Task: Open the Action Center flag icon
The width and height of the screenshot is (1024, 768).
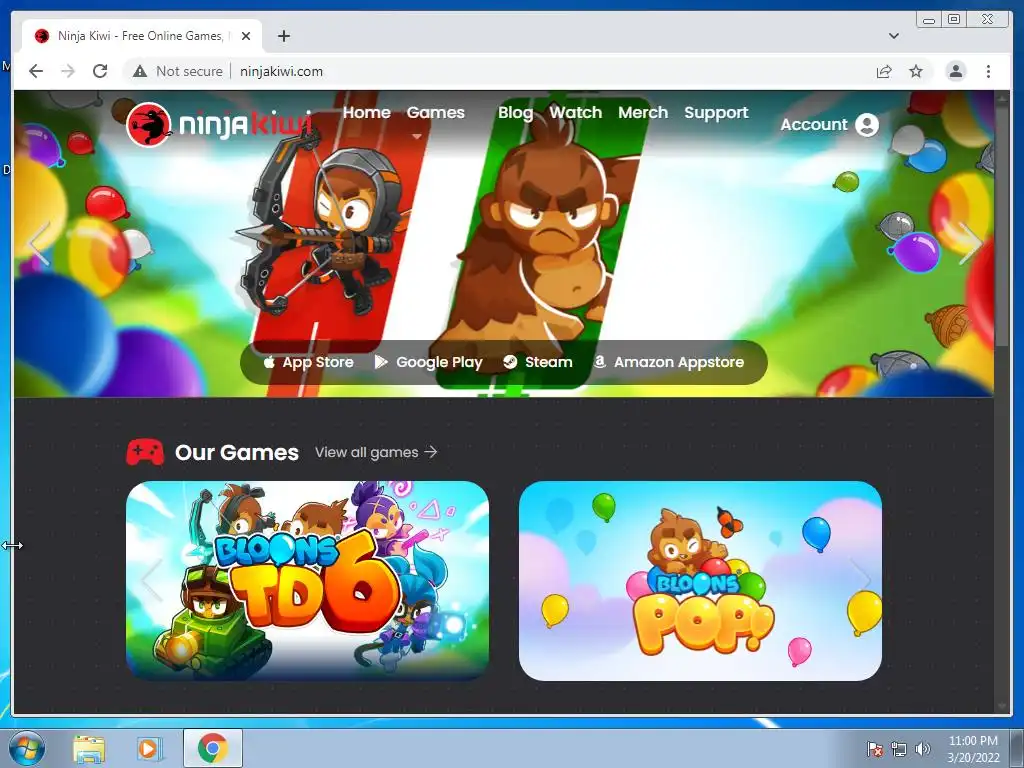Action: [x=874, y=749]
